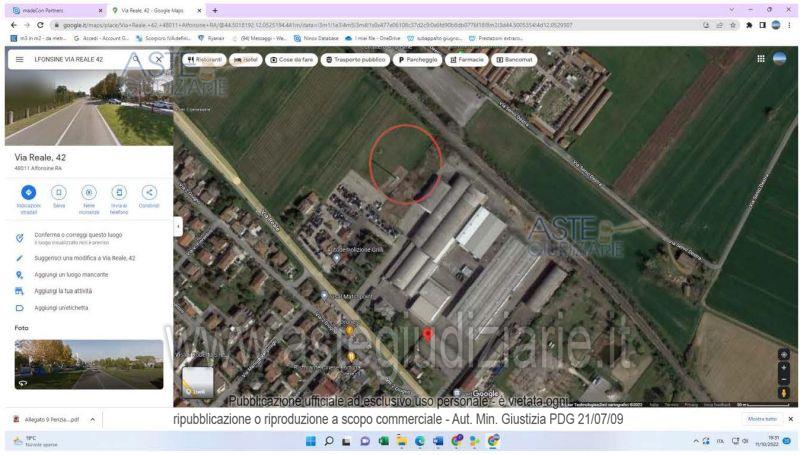Open the street view photo thumbnail
Viewport: 800px width, 455px height.
pyautogui.click(x=88, y=364)
